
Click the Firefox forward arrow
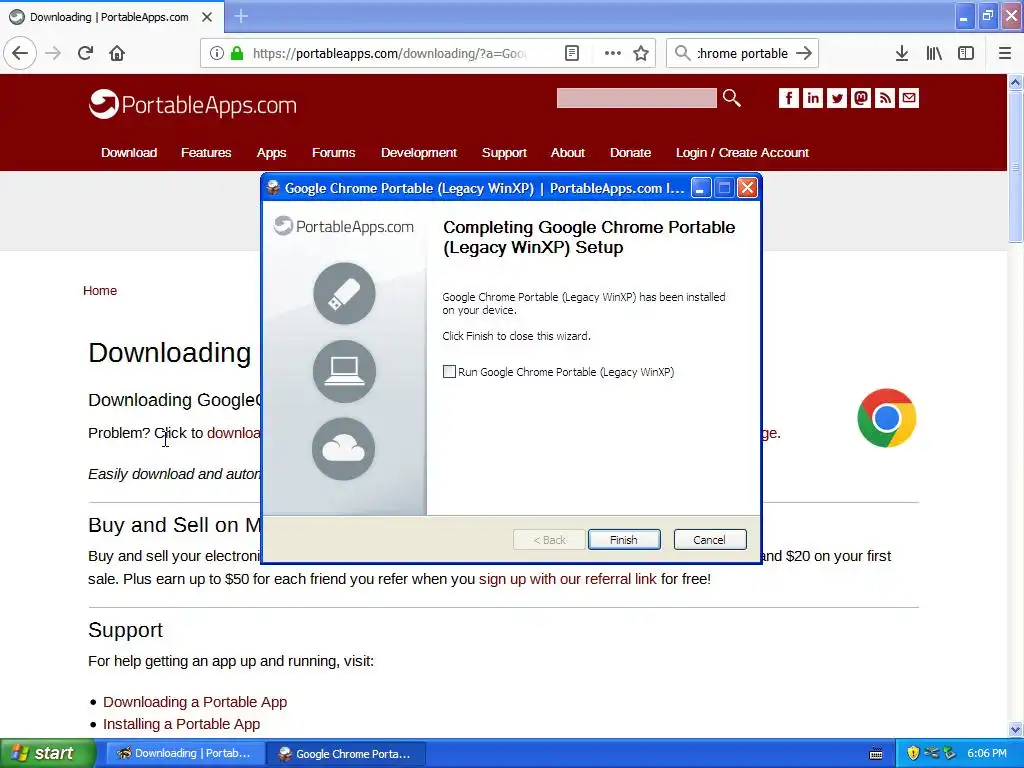pyautogui.click(x=53, y=53)
